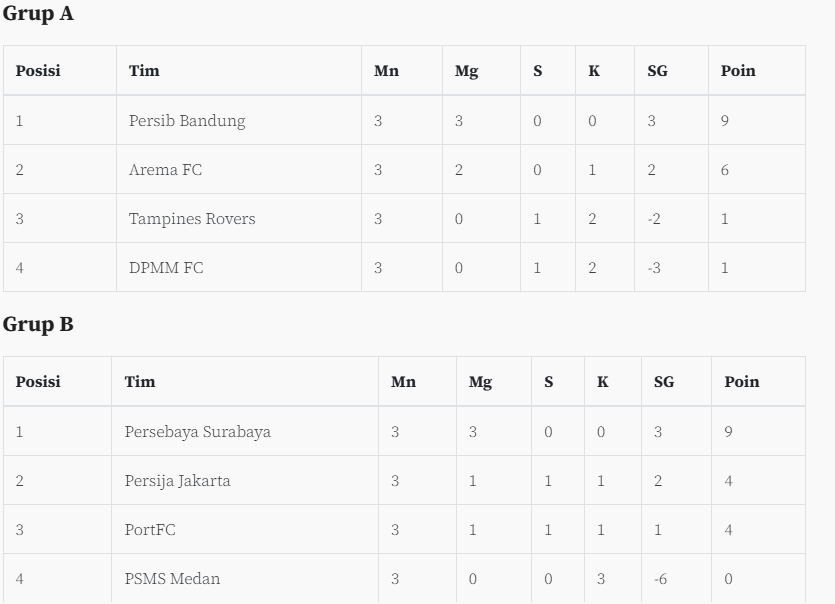Viewport: 835px width, 604px height.
Task: Click the Posisi header in Grup B
Action: 38,382
